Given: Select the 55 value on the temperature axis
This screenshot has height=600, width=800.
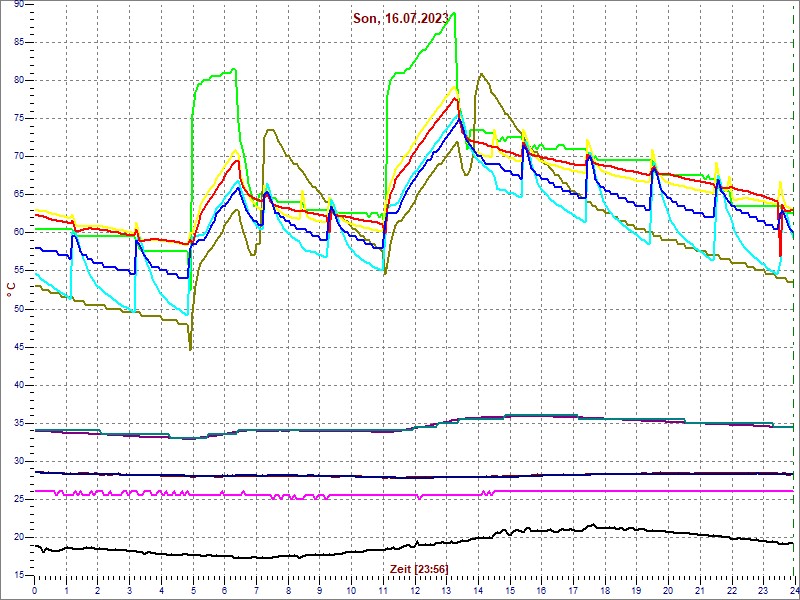Looking at the screenshot, I should pyautogui.click(x=18, y=271).
